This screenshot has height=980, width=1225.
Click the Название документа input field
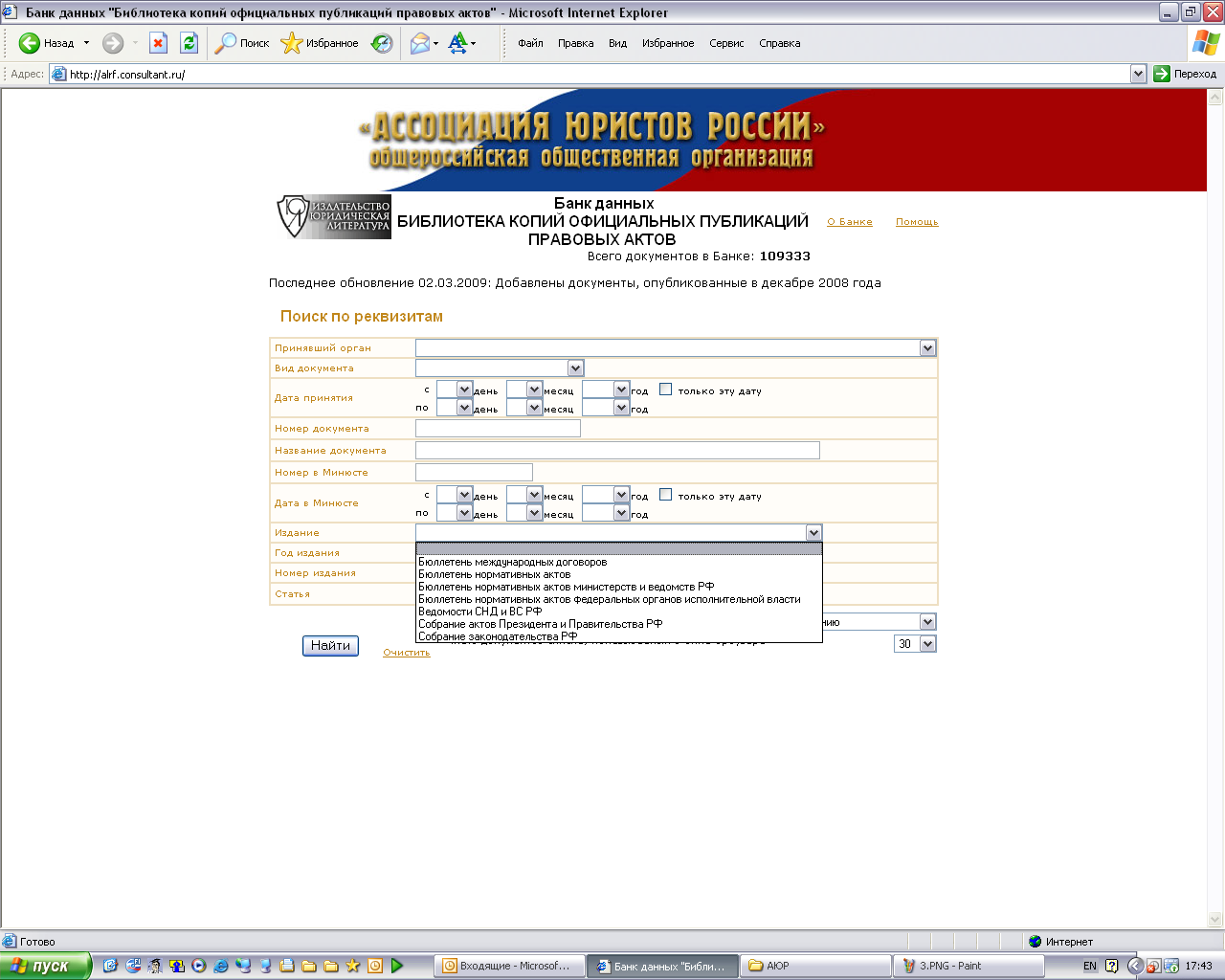[x=617, y=450]
